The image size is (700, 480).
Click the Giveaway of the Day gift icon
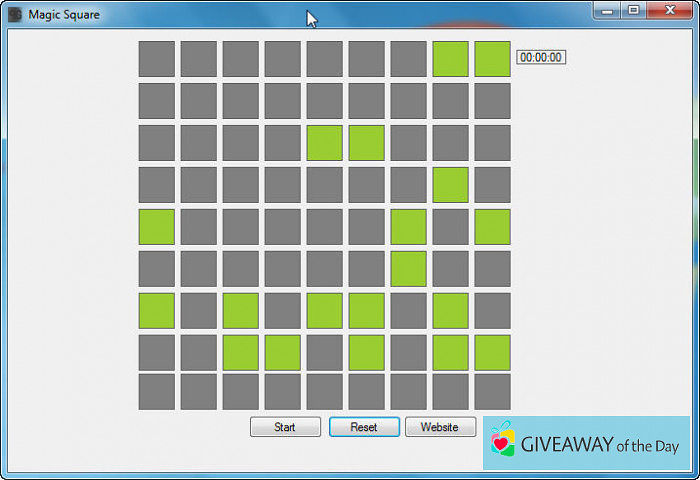coord(502,441)
